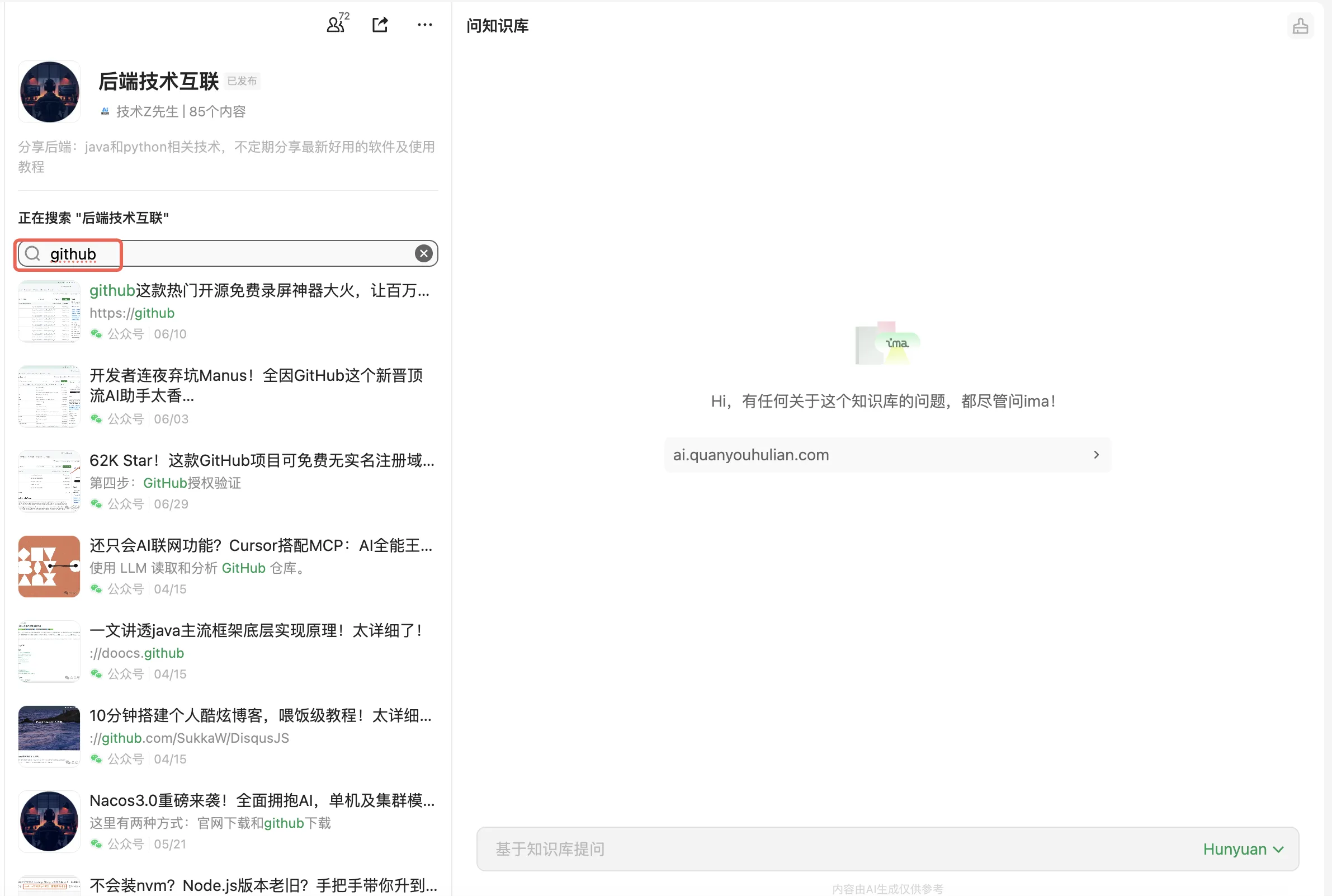This screenshot has height=896, width=1332.
Task: Click the knowledge base description text
Action: click(226, 157)
